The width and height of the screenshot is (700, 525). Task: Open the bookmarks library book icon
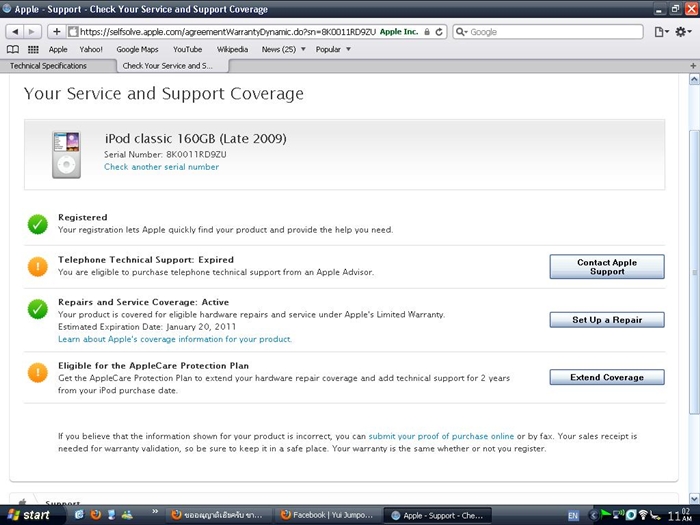13,49
